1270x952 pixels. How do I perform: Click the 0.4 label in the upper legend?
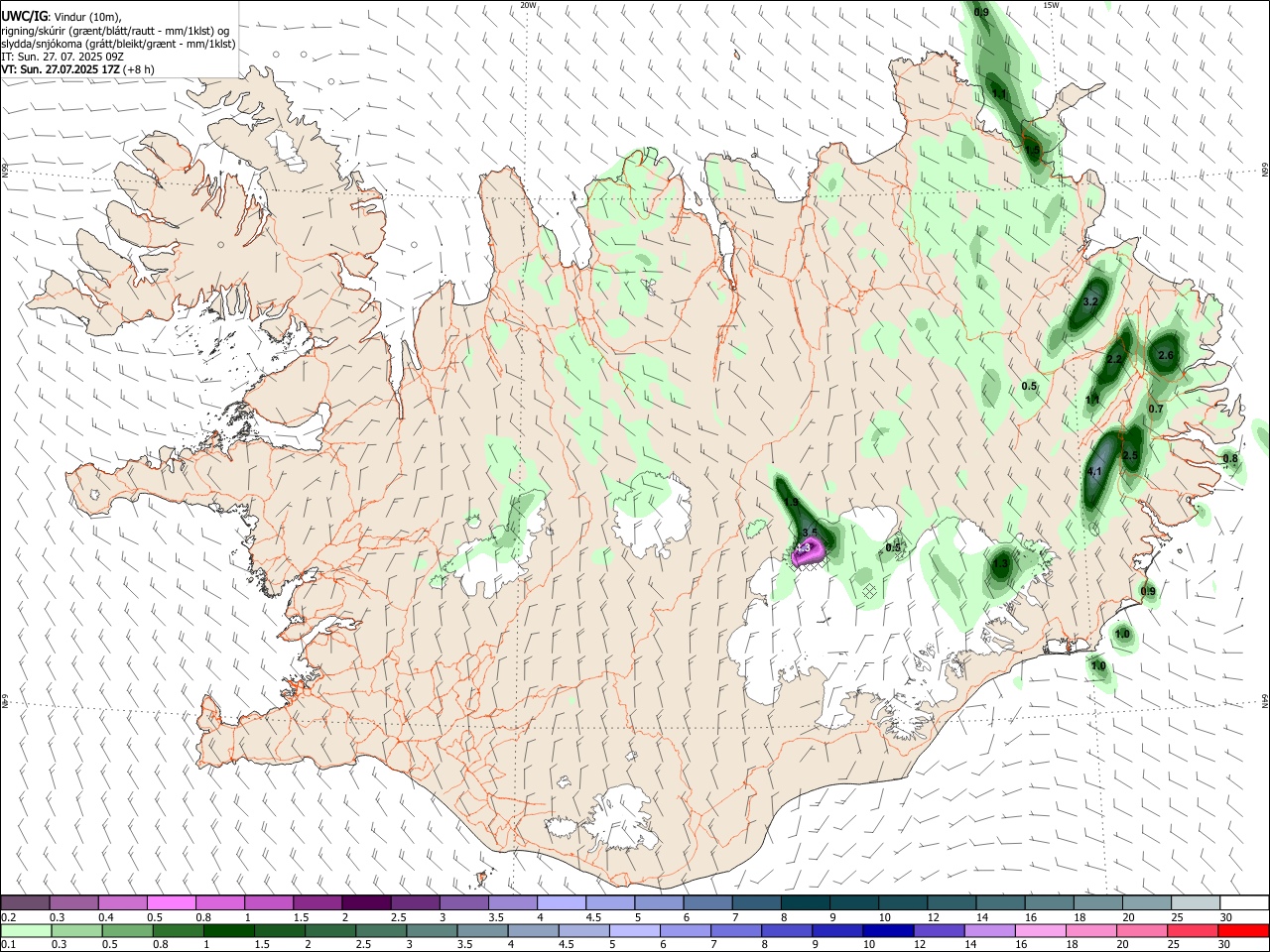(106, 917)
